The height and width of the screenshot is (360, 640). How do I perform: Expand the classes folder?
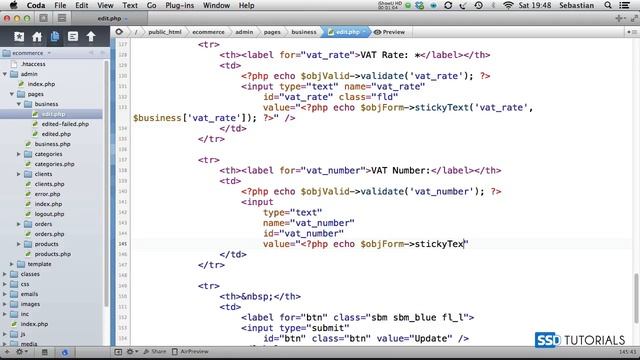pyautogui.click(x=5, y=274)
